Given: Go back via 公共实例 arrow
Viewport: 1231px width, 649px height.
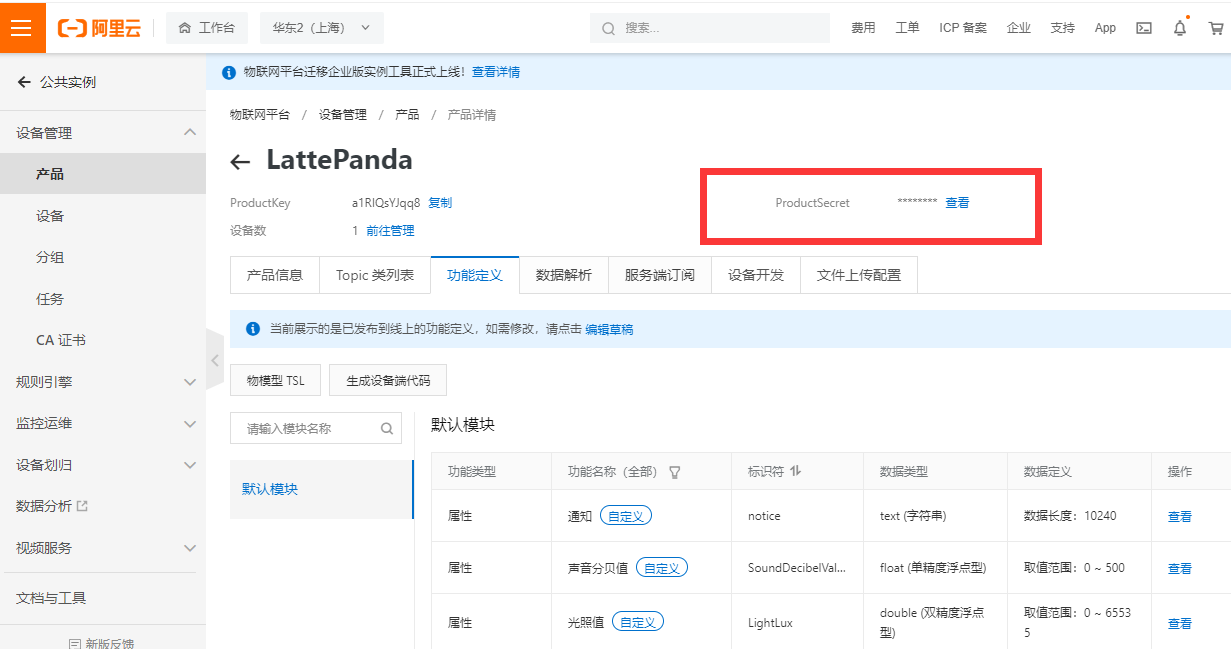Looking at the screenshot, I should coord(24,82).
